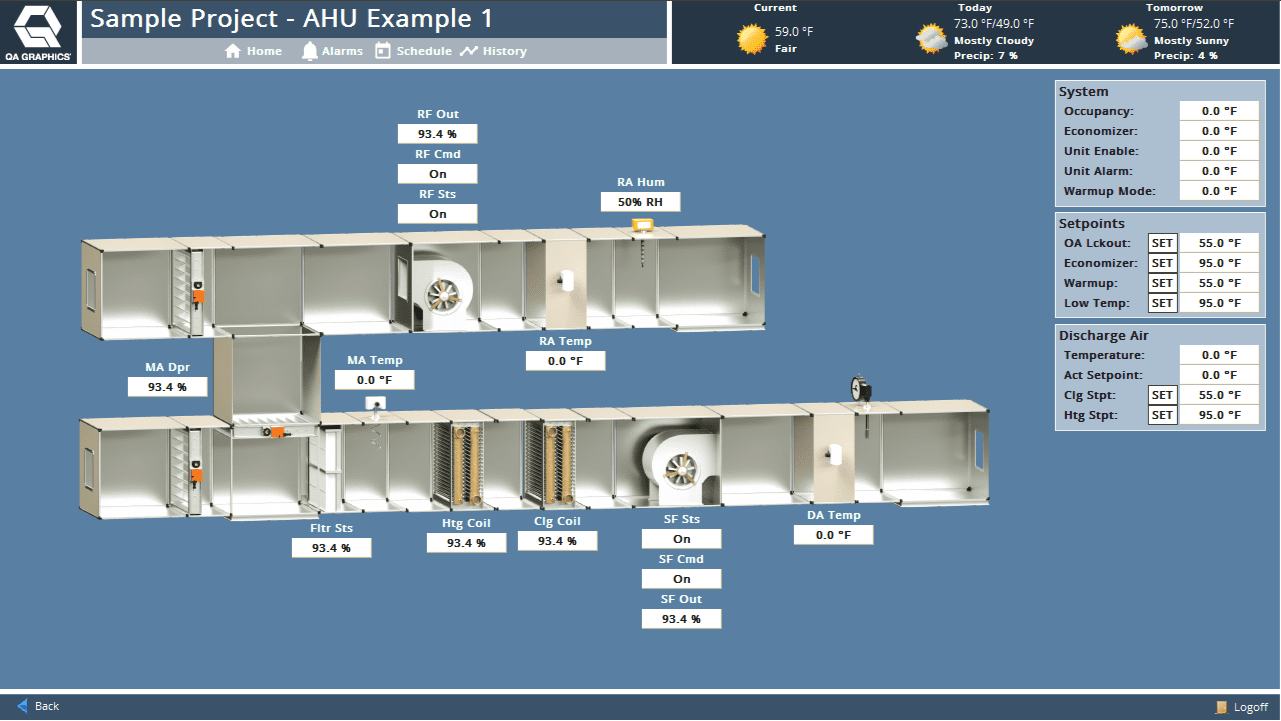Click the Unit Enable value field

tap(1220, 151)
